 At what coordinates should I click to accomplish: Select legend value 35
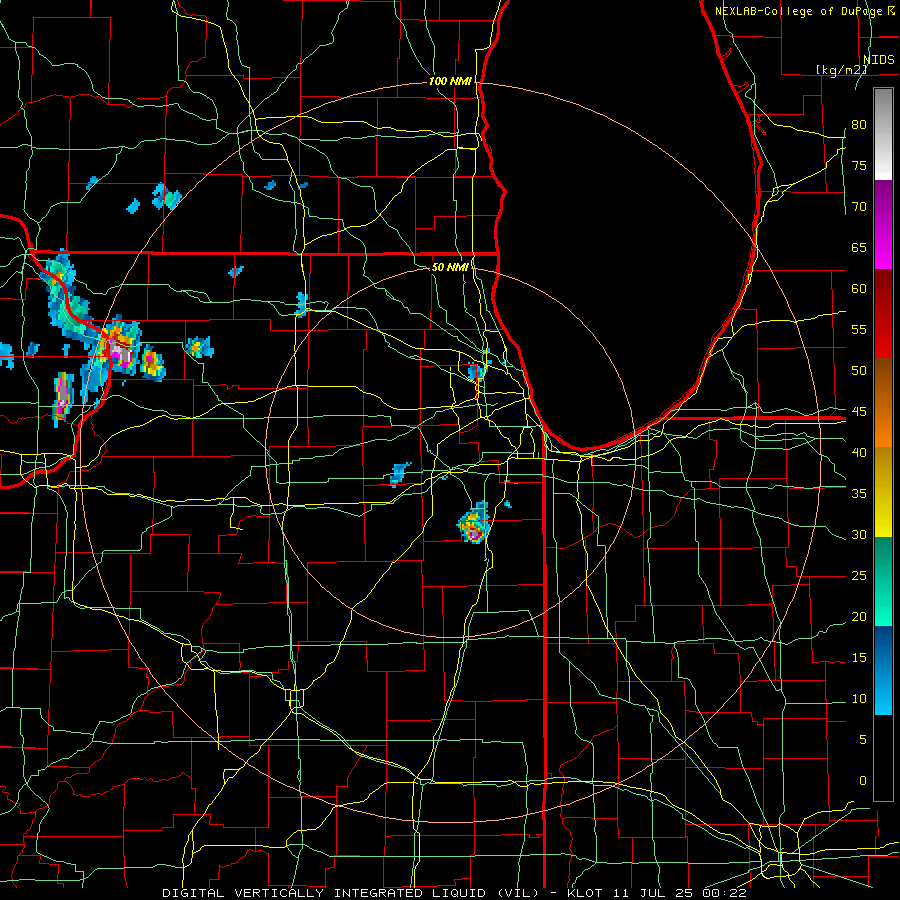tap(859, 494)
